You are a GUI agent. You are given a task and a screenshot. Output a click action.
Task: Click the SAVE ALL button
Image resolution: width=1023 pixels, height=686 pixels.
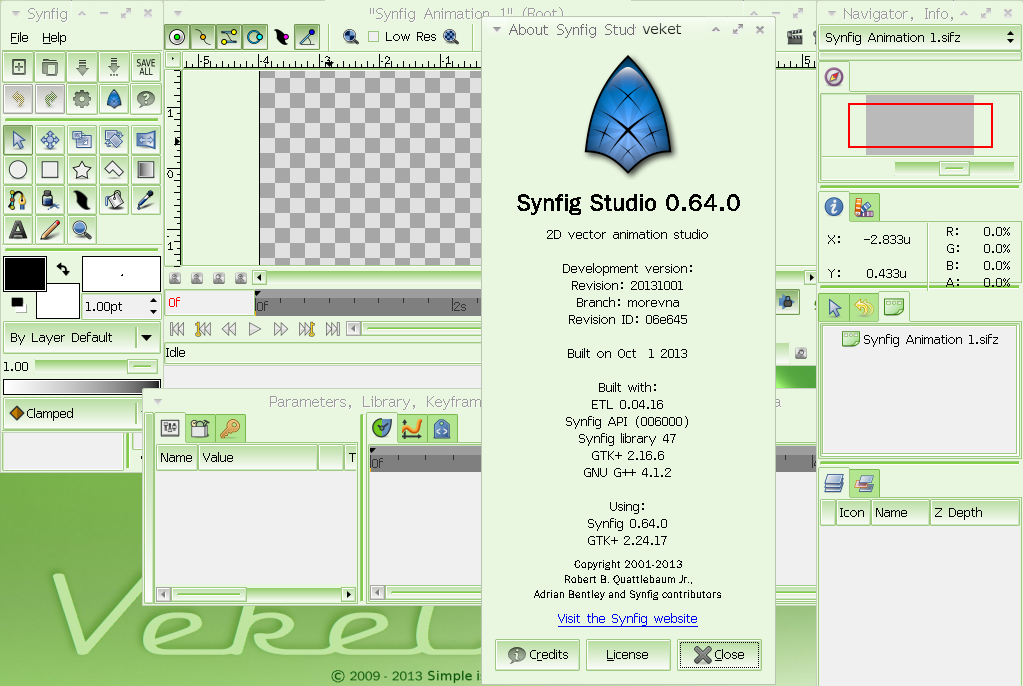pyautogui.click(x=145, y=67)
